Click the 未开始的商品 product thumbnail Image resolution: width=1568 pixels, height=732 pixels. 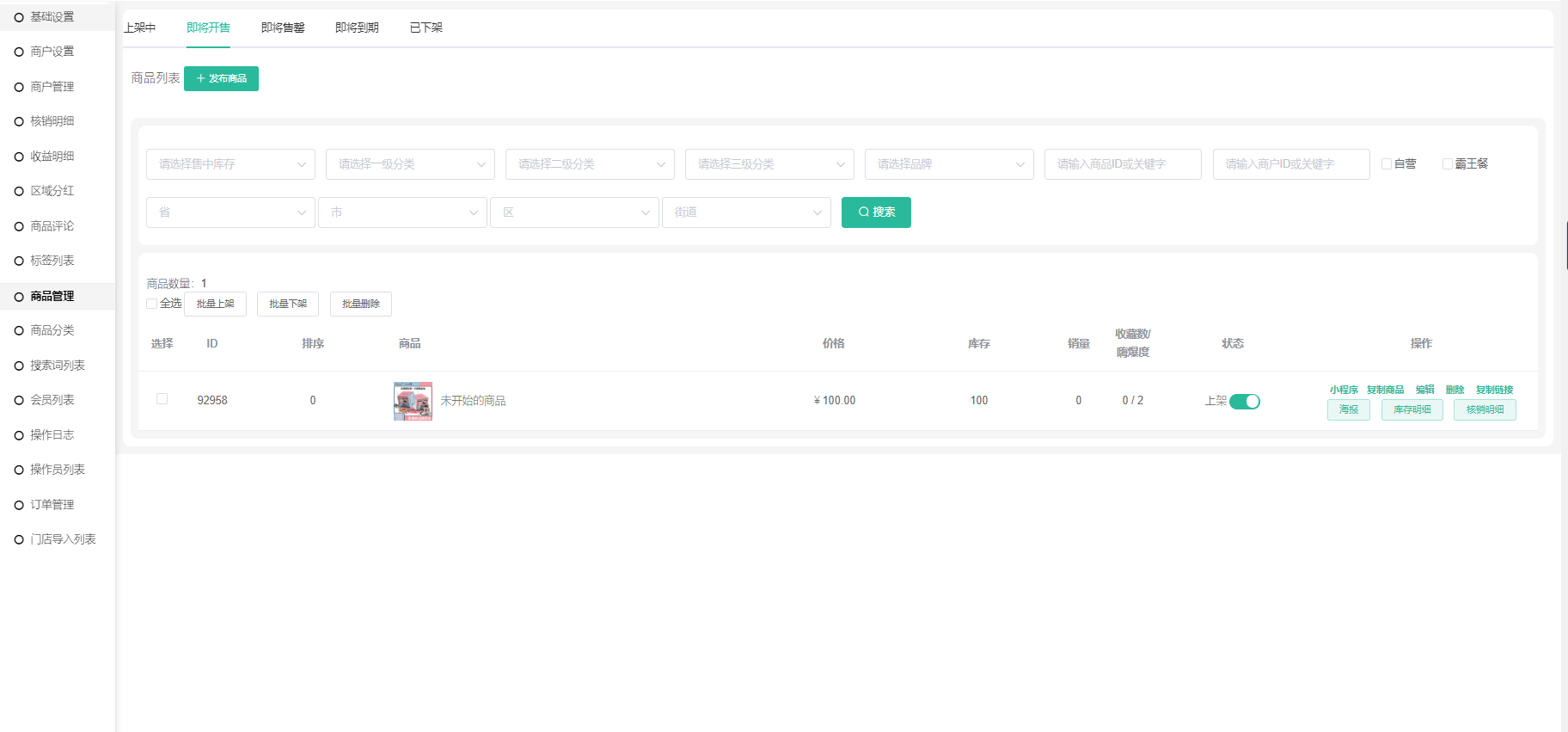coord(413,401)
